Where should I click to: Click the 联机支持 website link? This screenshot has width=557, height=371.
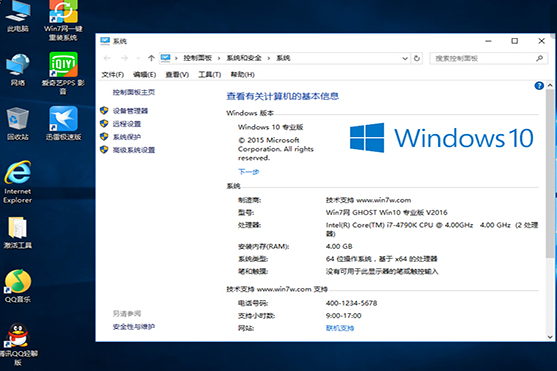(340, 328)
